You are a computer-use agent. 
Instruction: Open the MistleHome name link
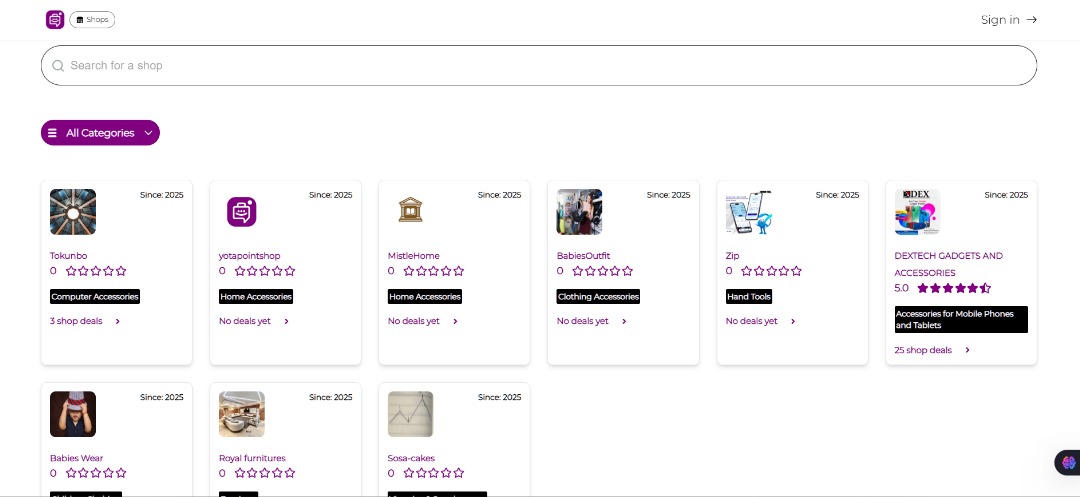(x=413, y=255)
